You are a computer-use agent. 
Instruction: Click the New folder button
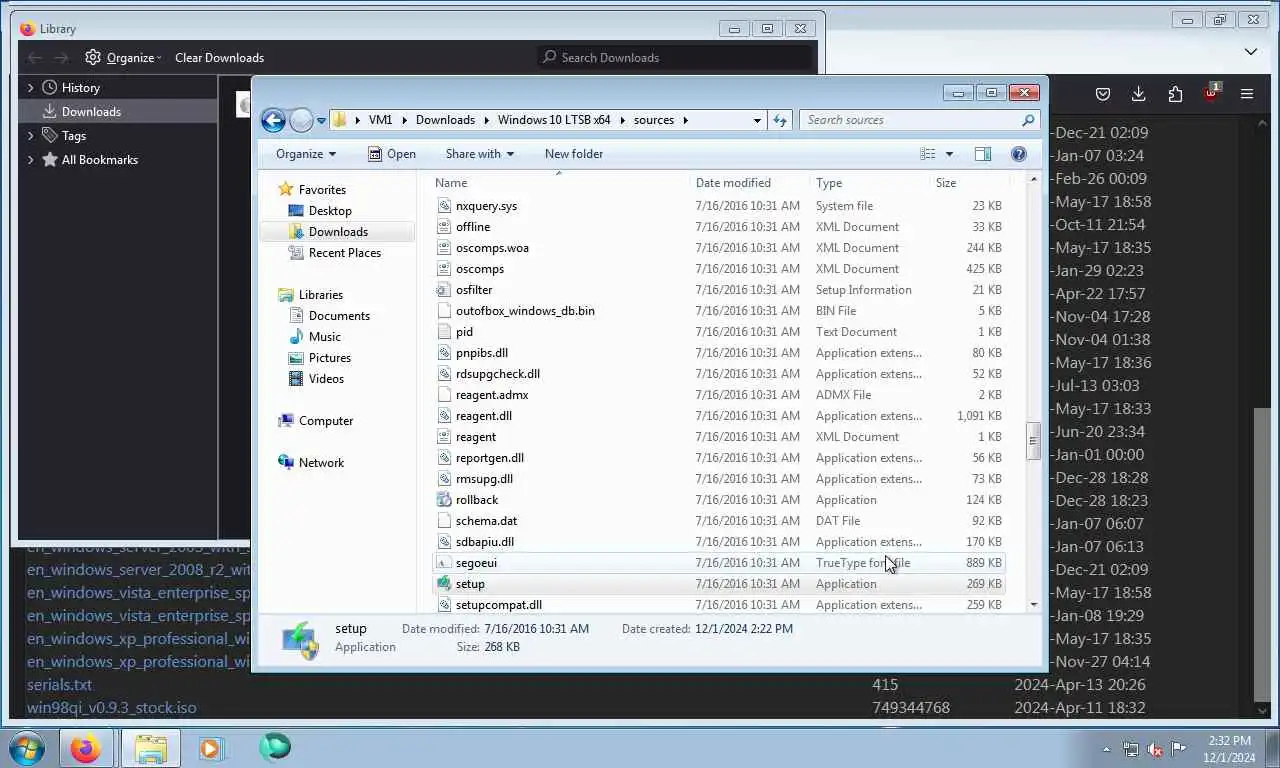[574, 154]
